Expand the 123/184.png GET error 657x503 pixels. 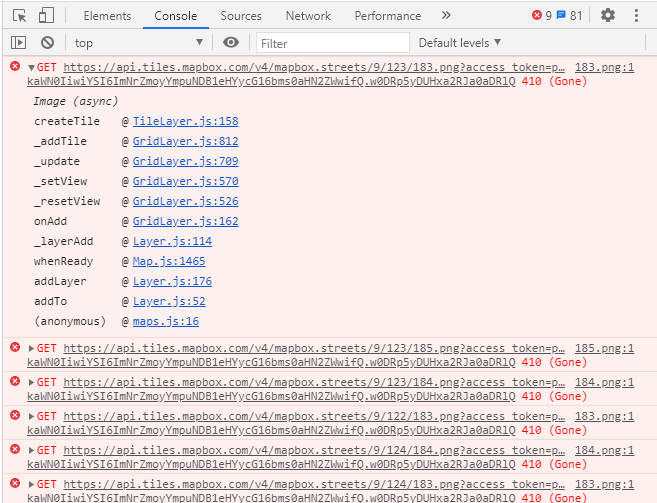click(31, 382)
